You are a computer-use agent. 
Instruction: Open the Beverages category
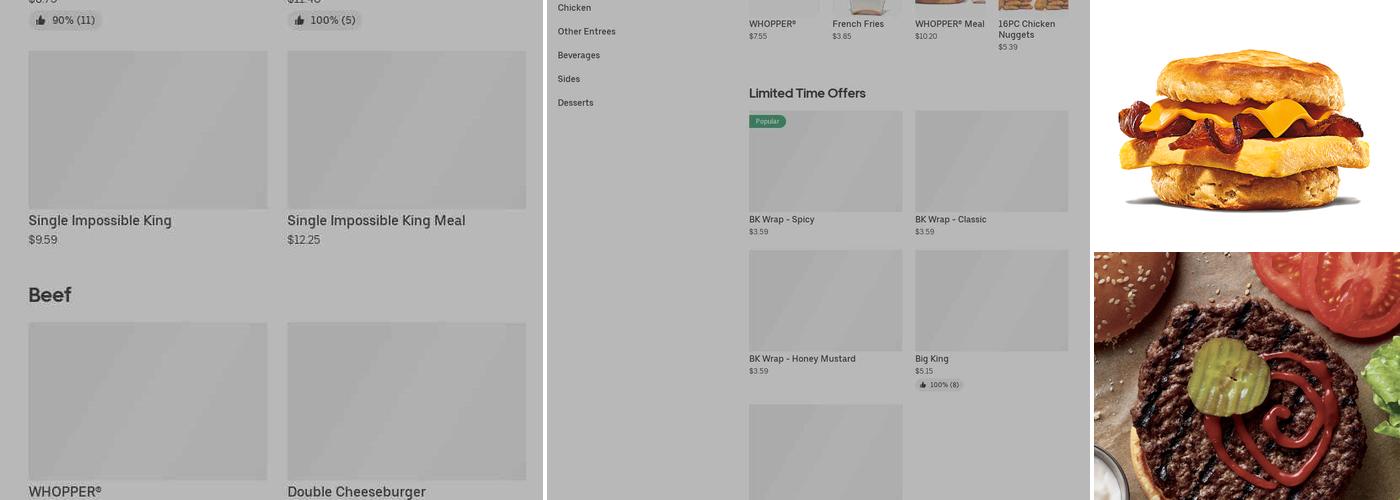click(579, 56)
